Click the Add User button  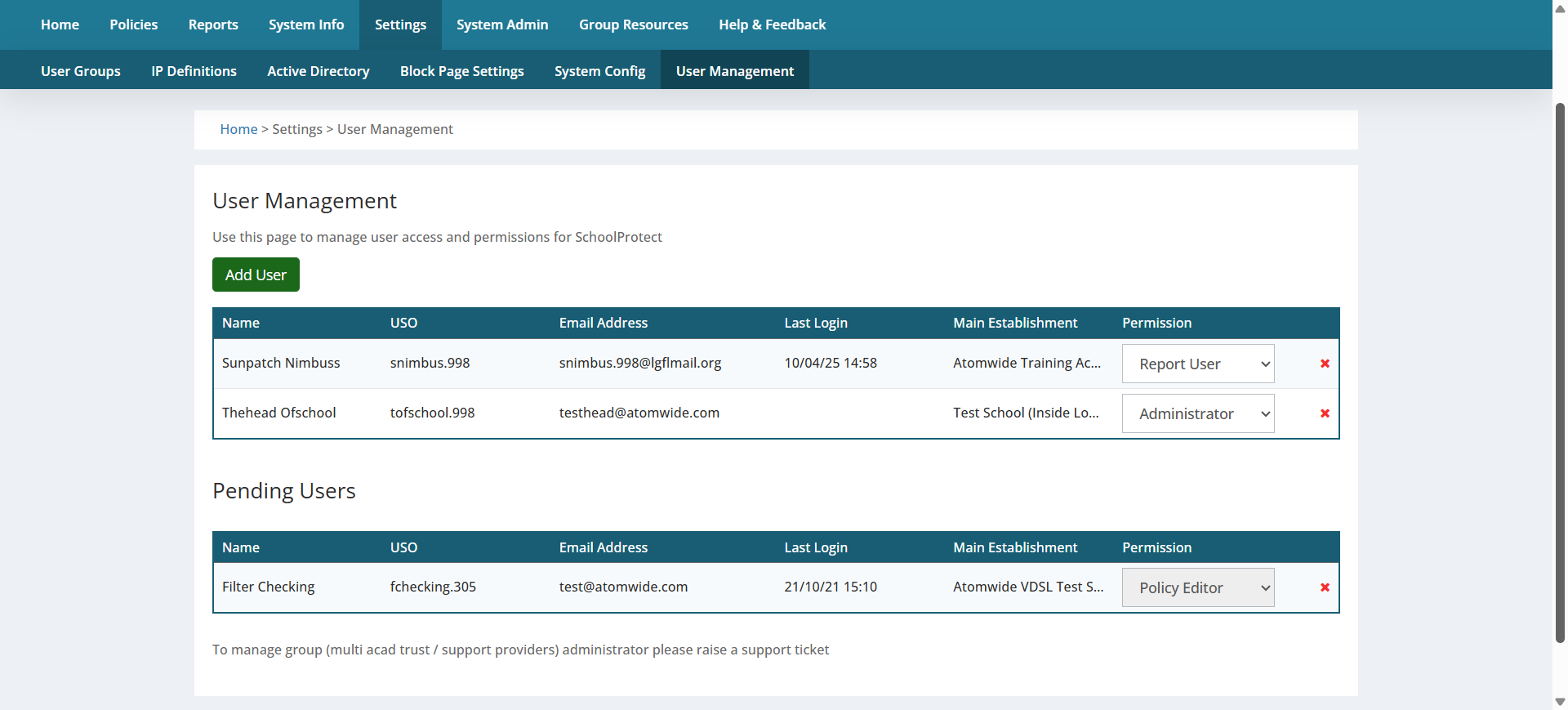tap(256, 275)
